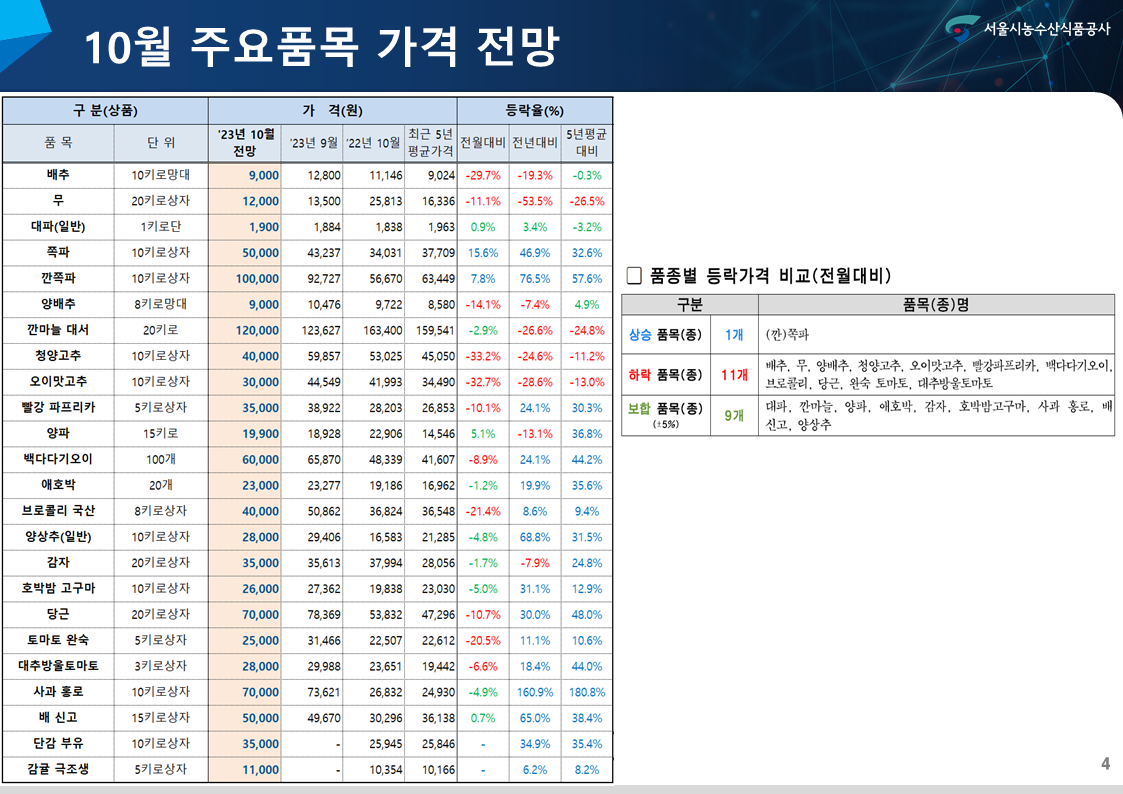Click the 품목(종)명 column header
This screenshot has width=1123, height=794.
936,305
